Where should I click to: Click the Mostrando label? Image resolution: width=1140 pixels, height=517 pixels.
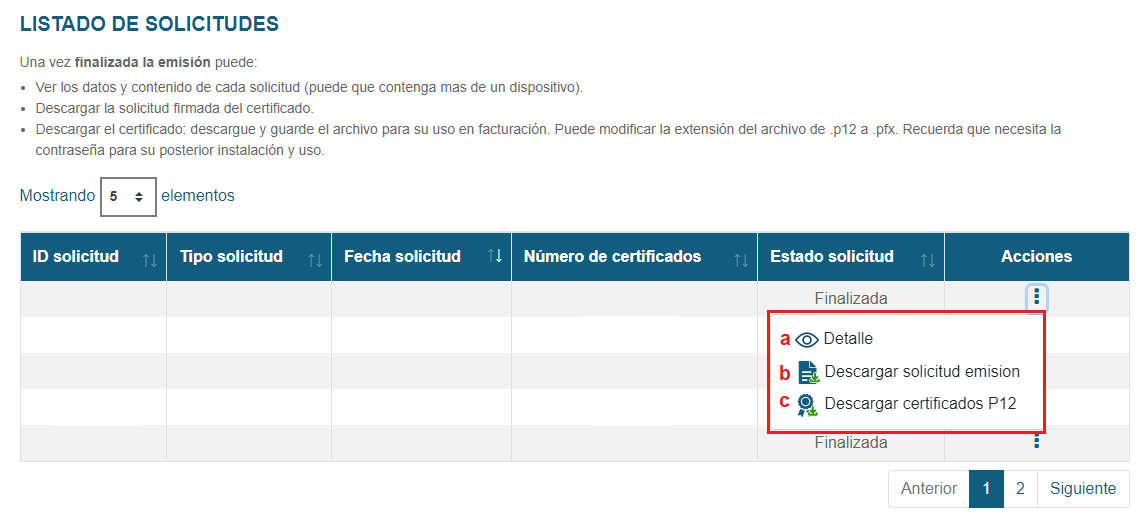(x=57, y=196)
